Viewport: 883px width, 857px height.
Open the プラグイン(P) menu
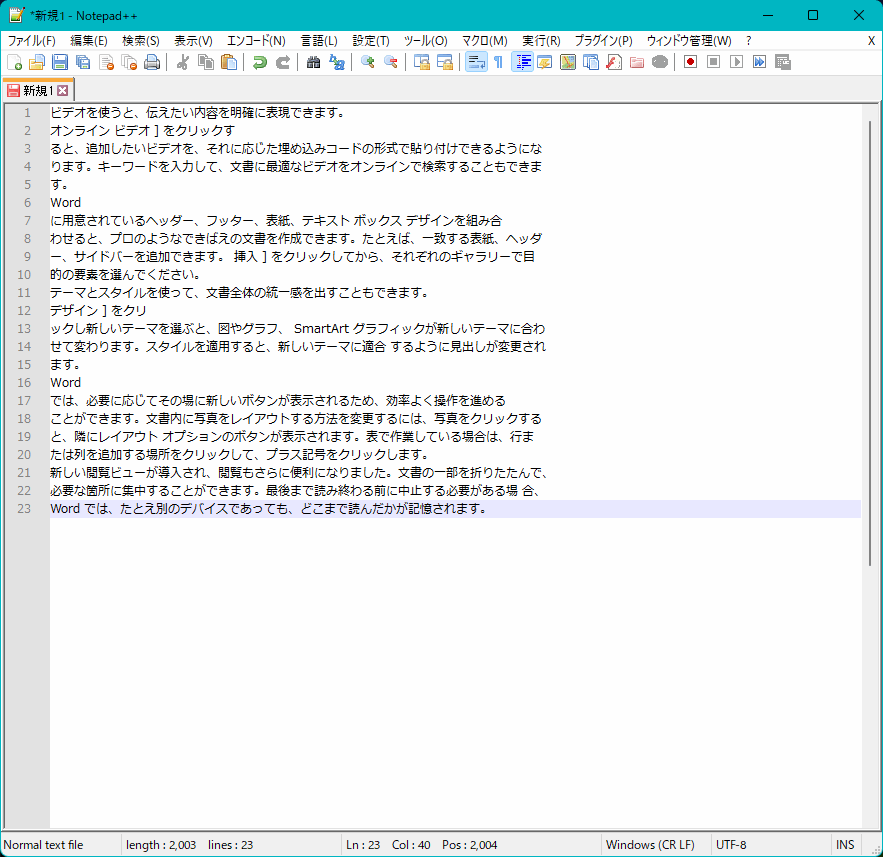coord(604,41)
